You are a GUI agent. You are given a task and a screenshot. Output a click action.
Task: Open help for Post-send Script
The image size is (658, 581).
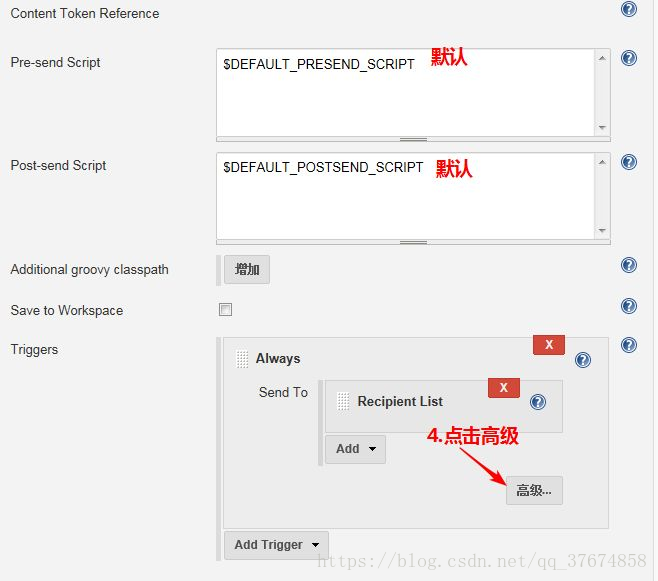pyautogui.click(x=629, y=162)
